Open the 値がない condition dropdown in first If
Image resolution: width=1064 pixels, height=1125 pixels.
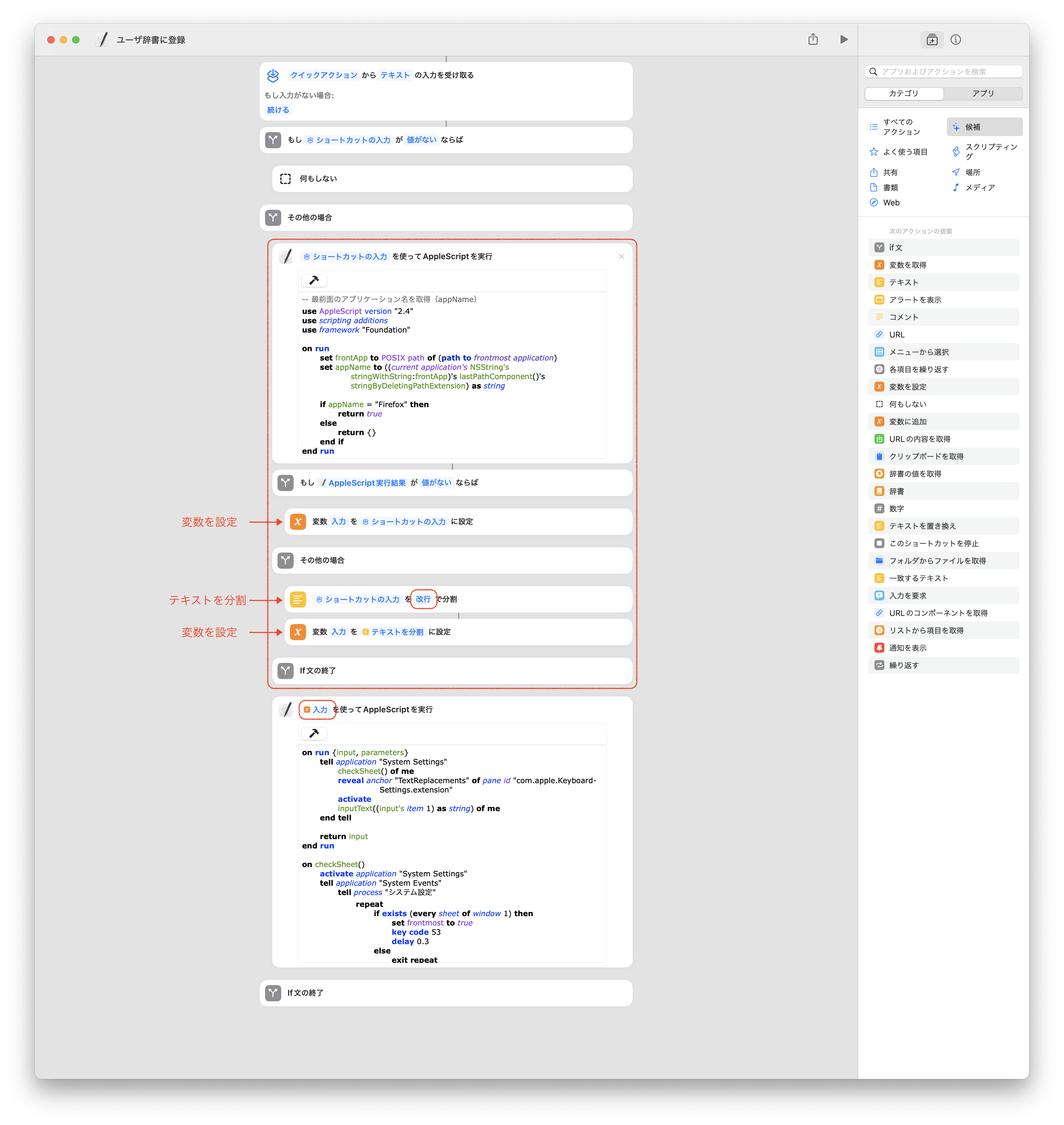(x=421, y=140)
